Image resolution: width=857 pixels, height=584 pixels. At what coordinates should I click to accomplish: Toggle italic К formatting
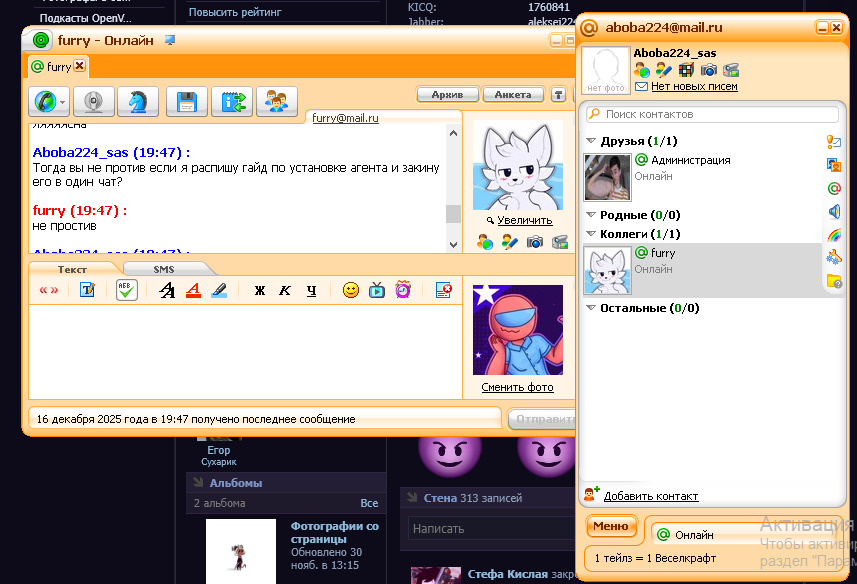tap(285, 291)
